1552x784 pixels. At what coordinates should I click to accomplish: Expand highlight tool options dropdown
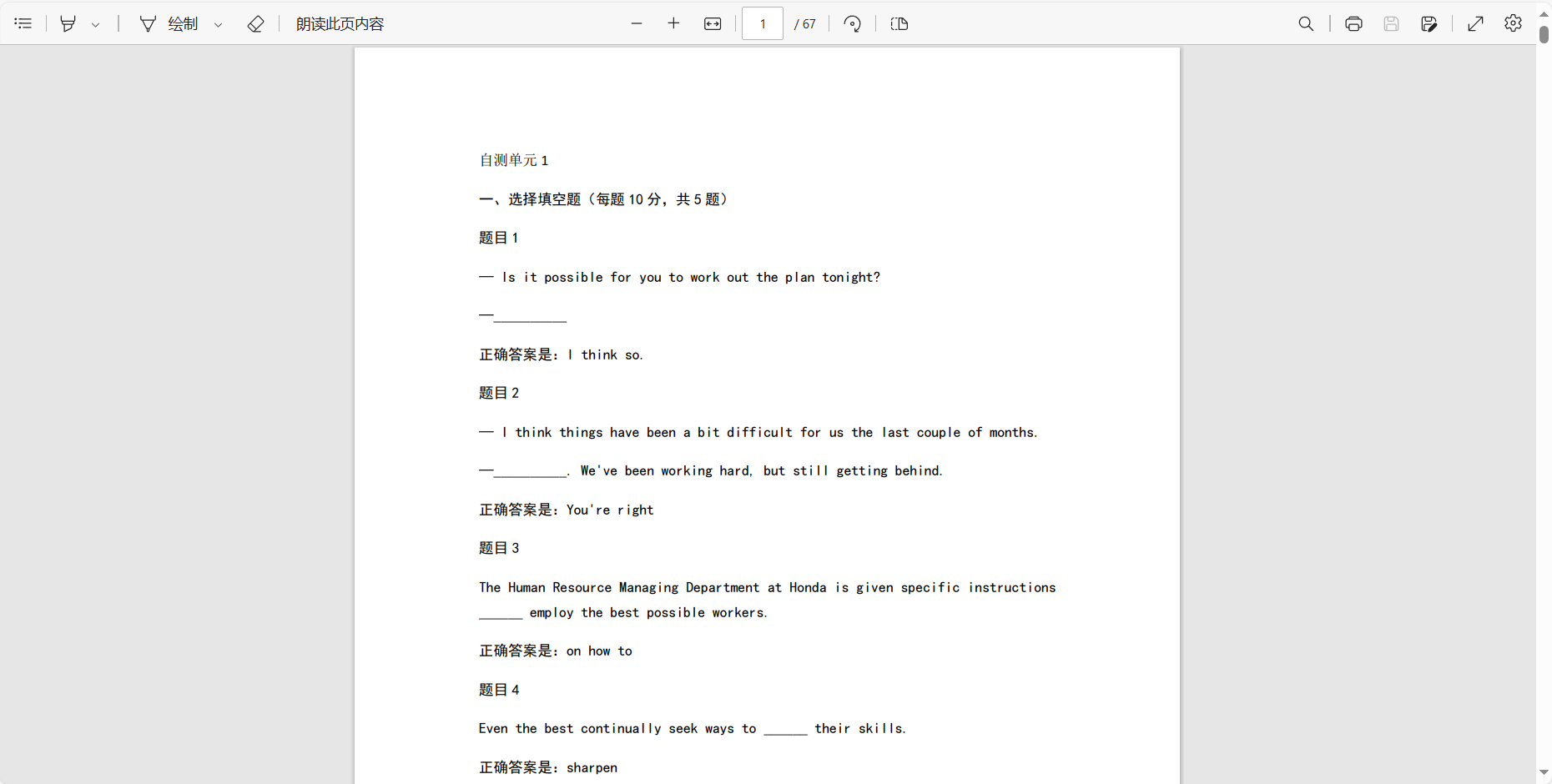[95, 24]
